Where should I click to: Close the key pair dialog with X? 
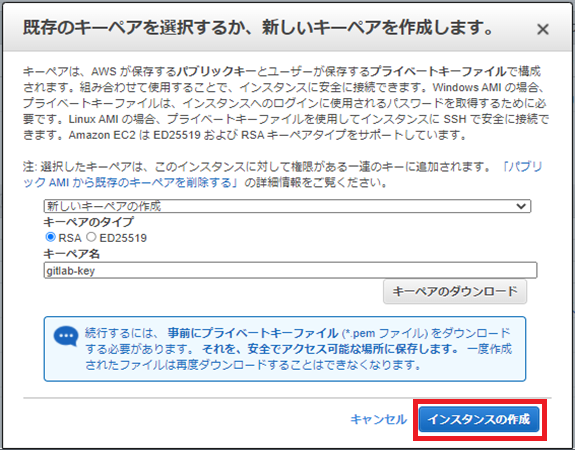pyautogui.click(x=543, y=29)
